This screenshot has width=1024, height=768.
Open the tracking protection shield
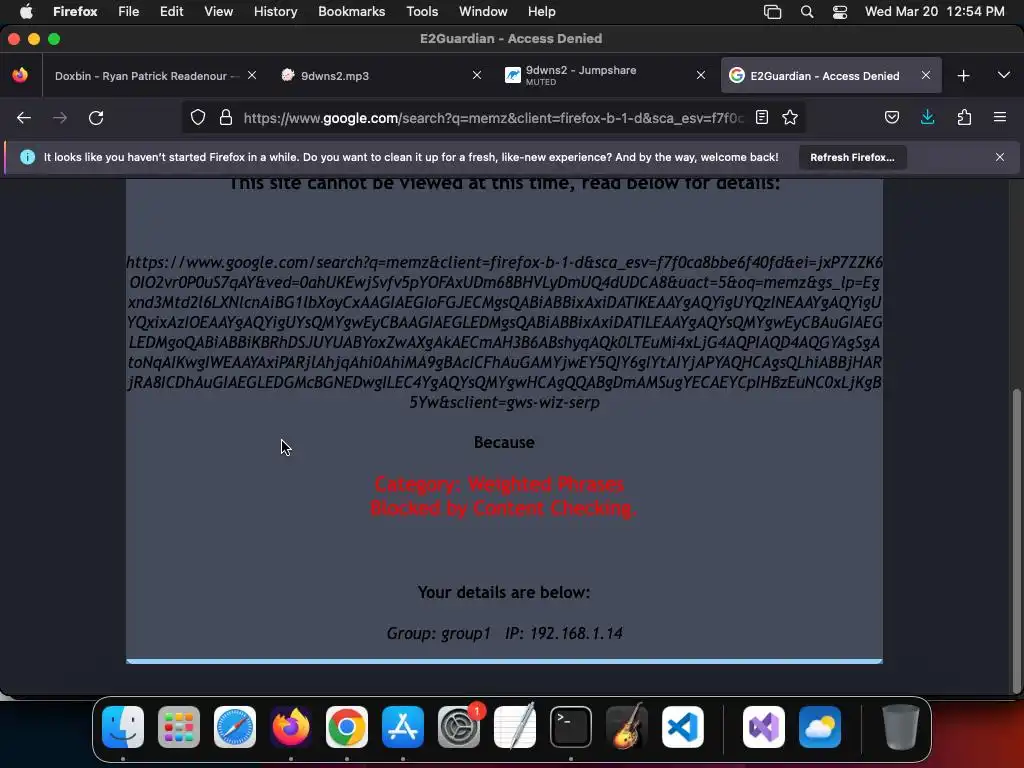(x=198, y=118)
